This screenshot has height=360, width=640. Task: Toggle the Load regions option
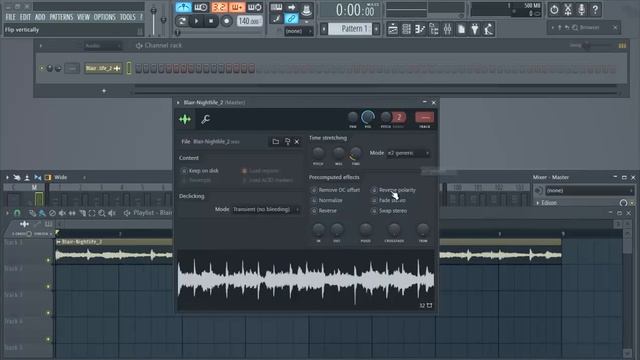coord(260,171)
